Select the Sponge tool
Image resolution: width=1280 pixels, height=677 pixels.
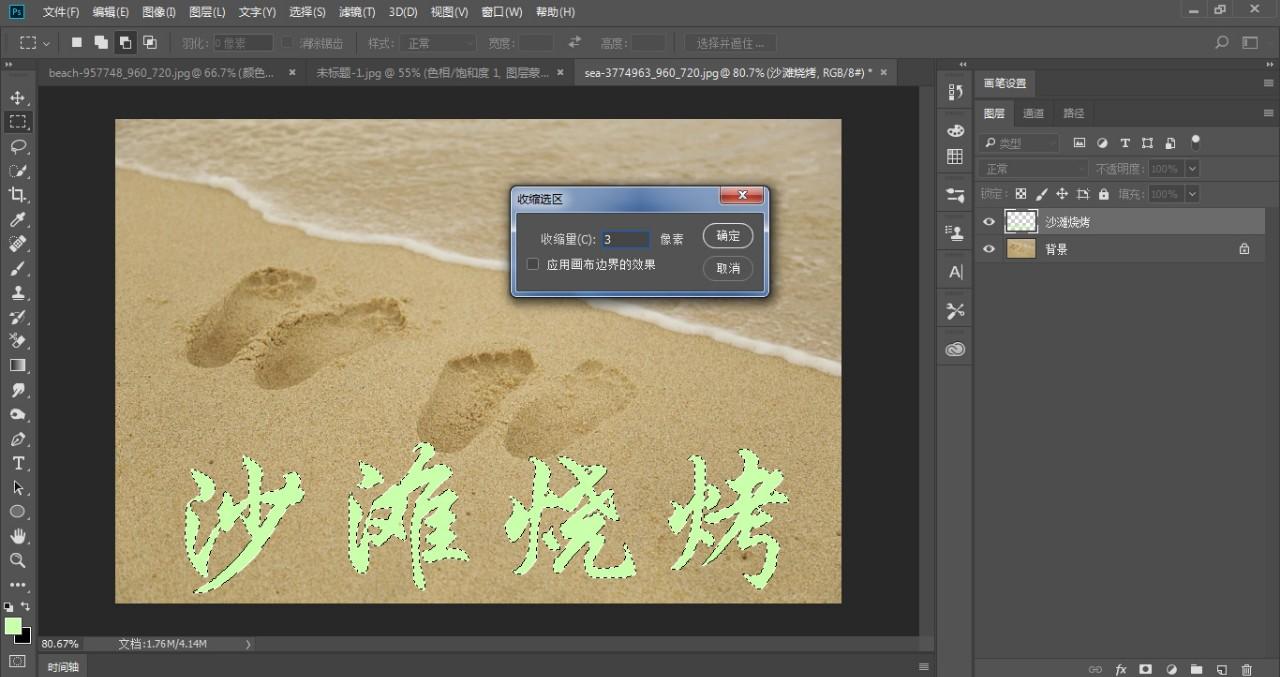click(x=18, y=414)
